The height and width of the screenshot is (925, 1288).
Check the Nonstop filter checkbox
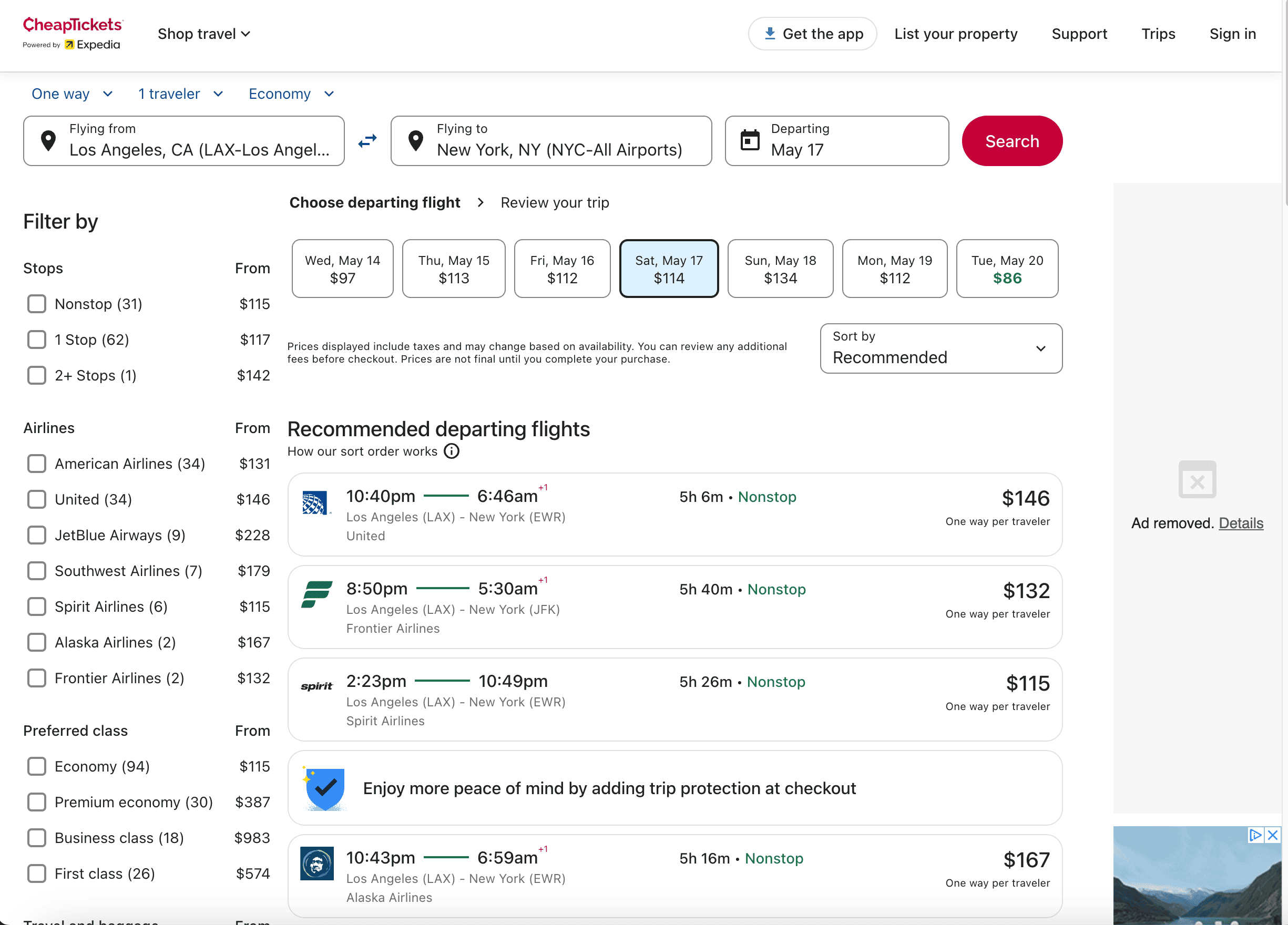(37, 304)
